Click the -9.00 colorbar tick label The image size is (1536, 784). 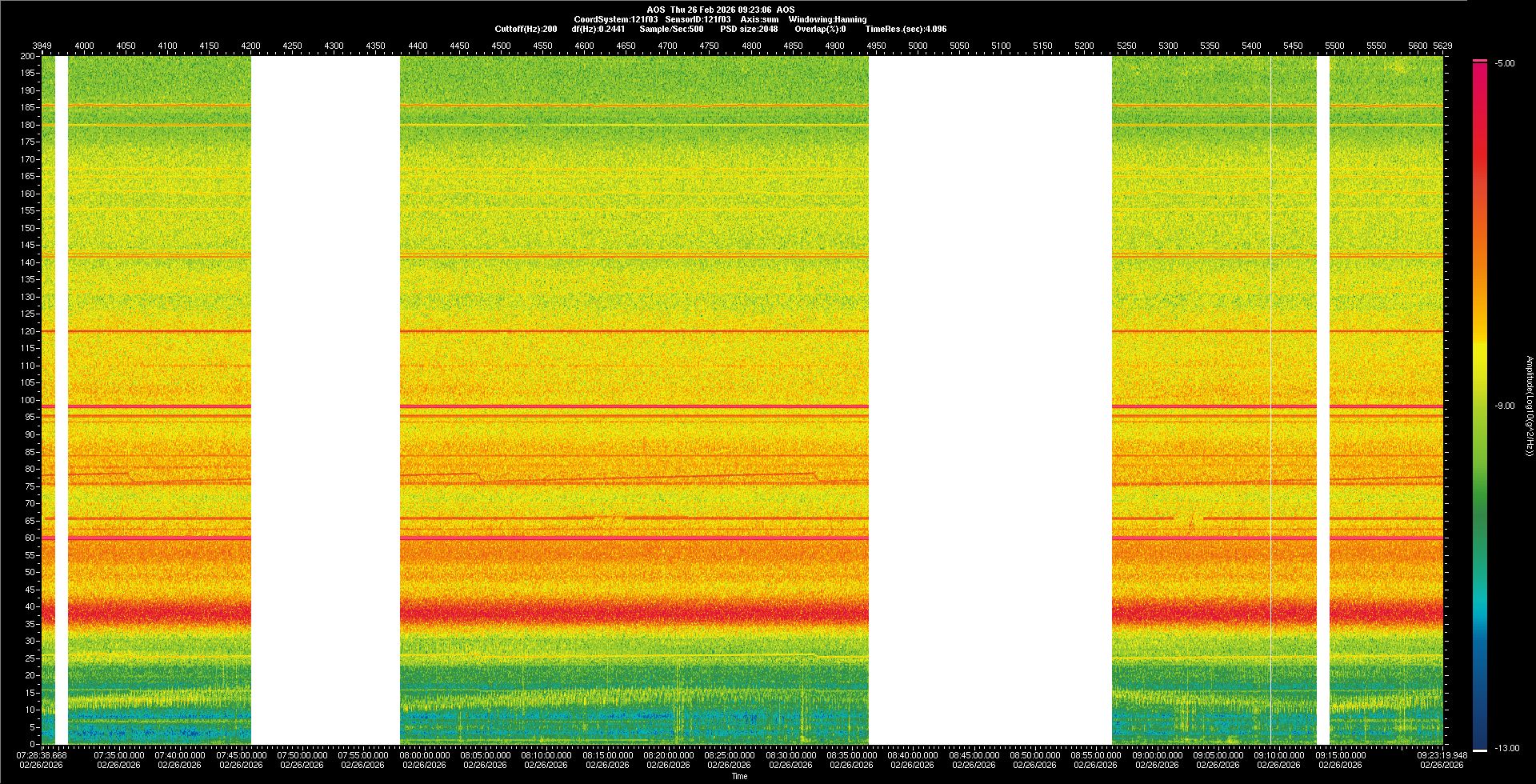coord(1504,406)
